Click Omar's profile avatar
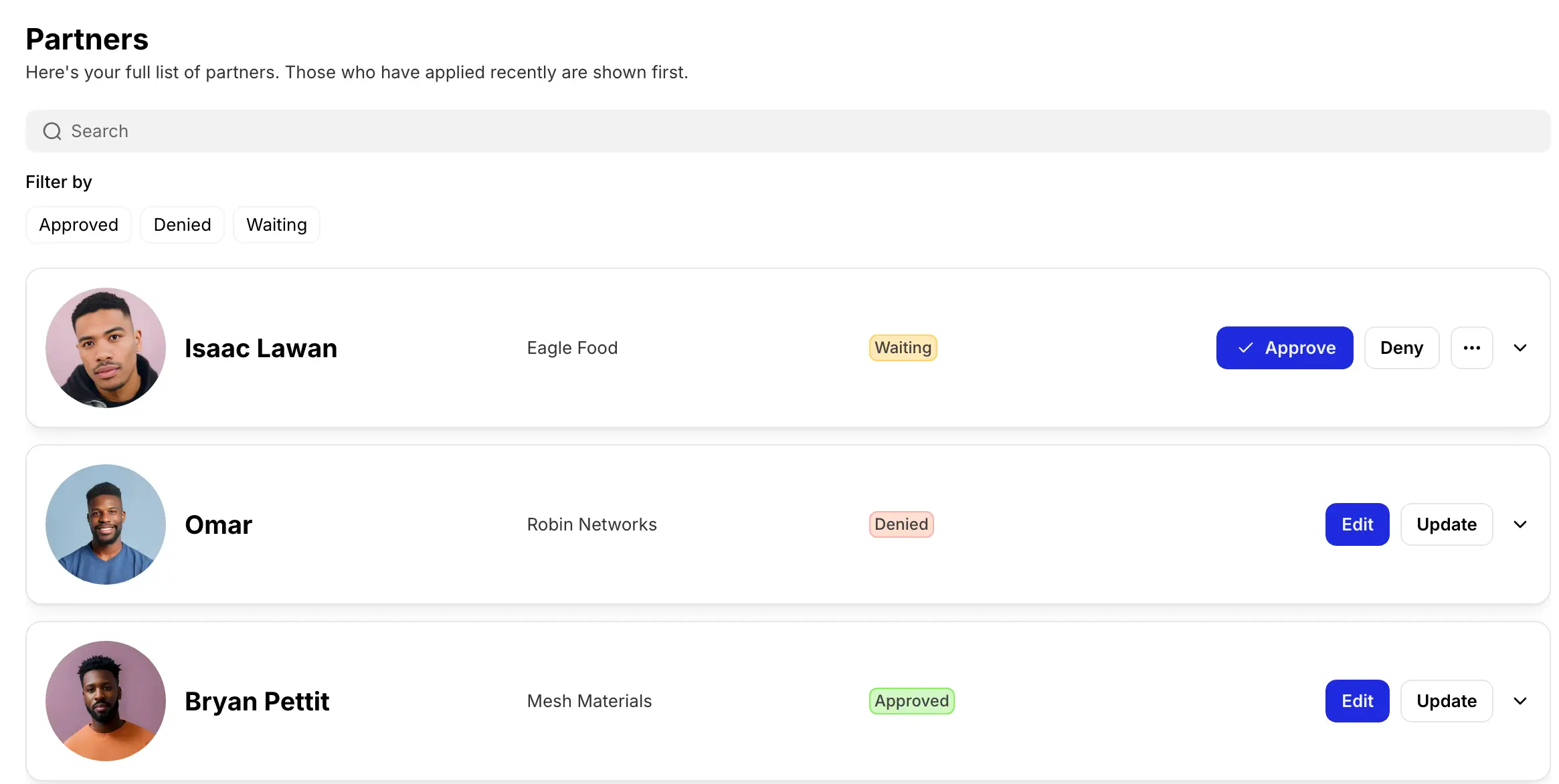 click(x=106, y=524)
